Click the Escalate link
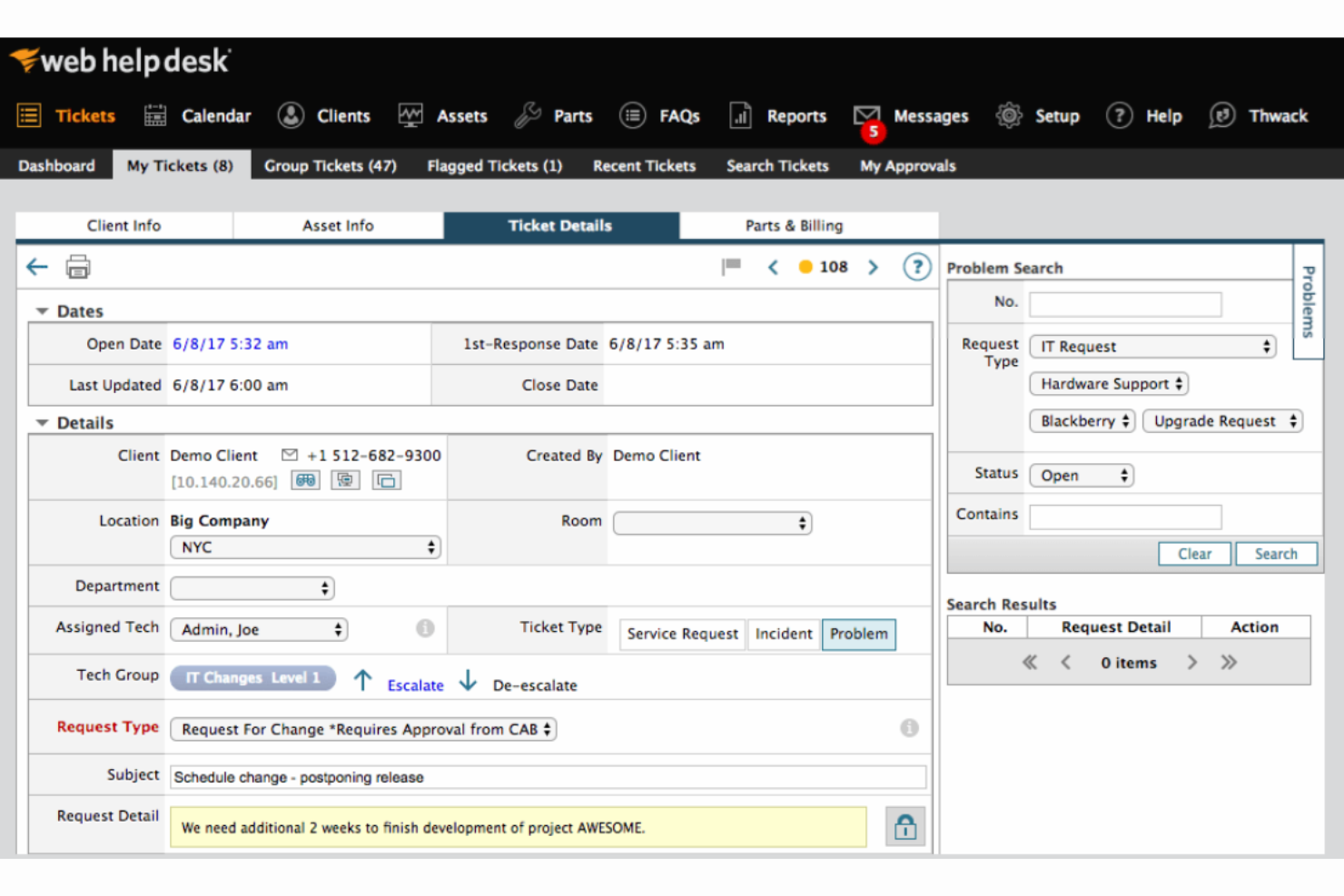 (x=415, y=684)
